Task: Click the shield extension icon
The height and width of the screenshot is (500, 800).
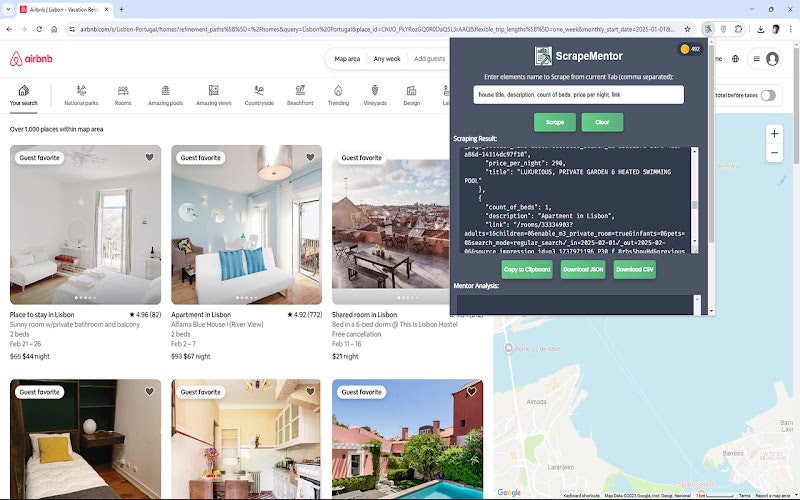Action: tap(723, 29)
